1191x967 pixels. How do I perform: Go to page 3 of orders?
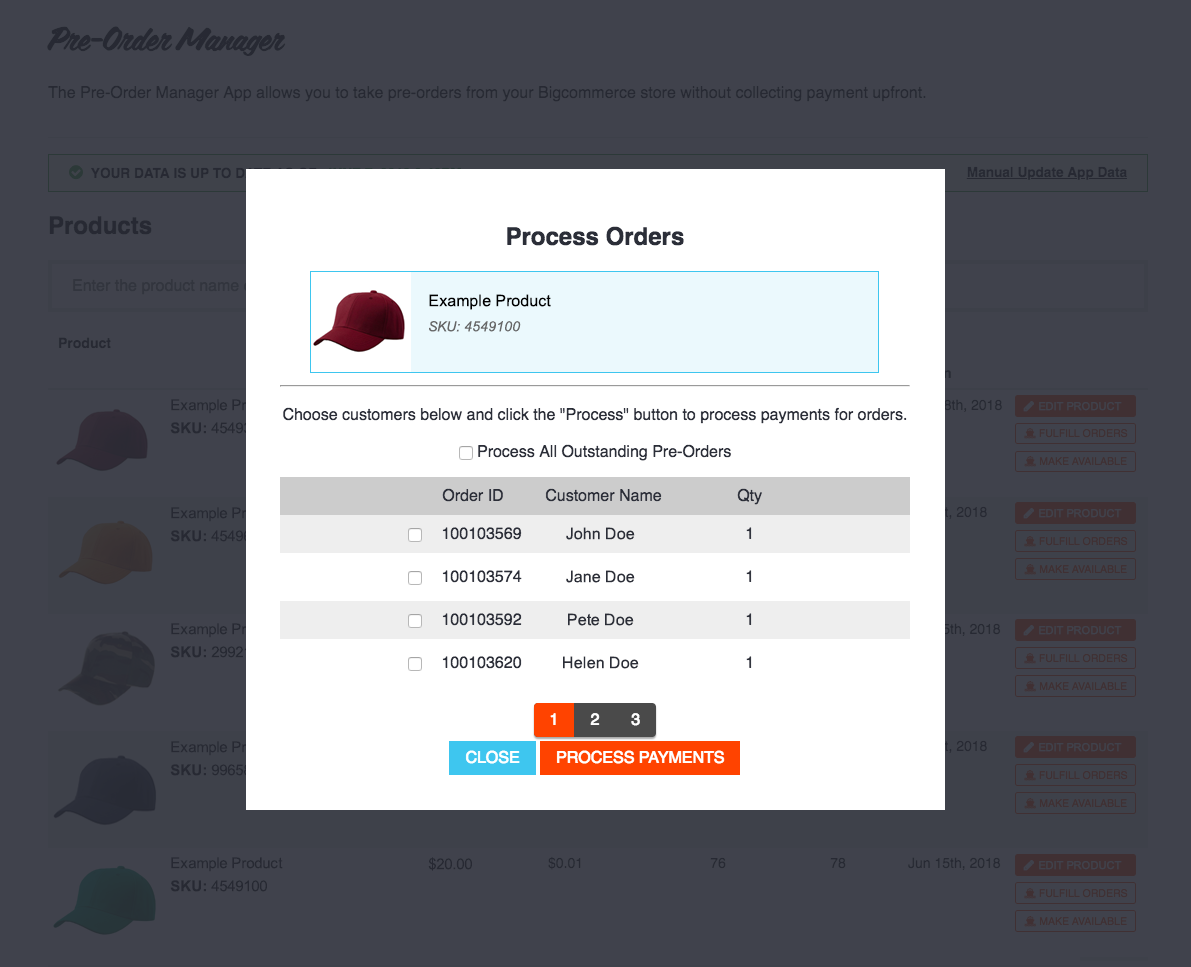(636, 719)
